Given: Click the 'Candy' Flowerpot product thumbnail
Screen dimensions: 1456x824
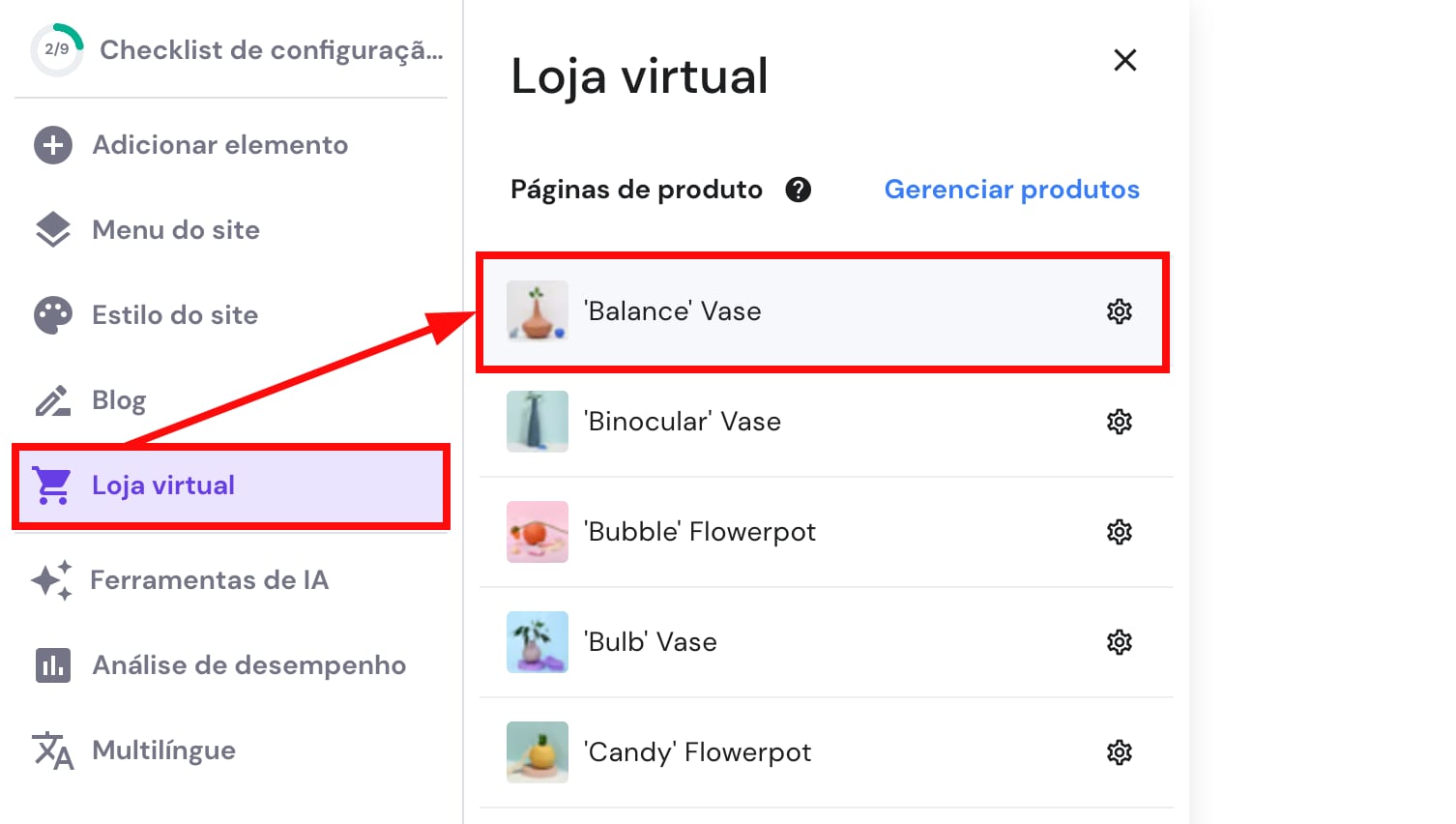Looking at the screenshot, I should (537, 751).
